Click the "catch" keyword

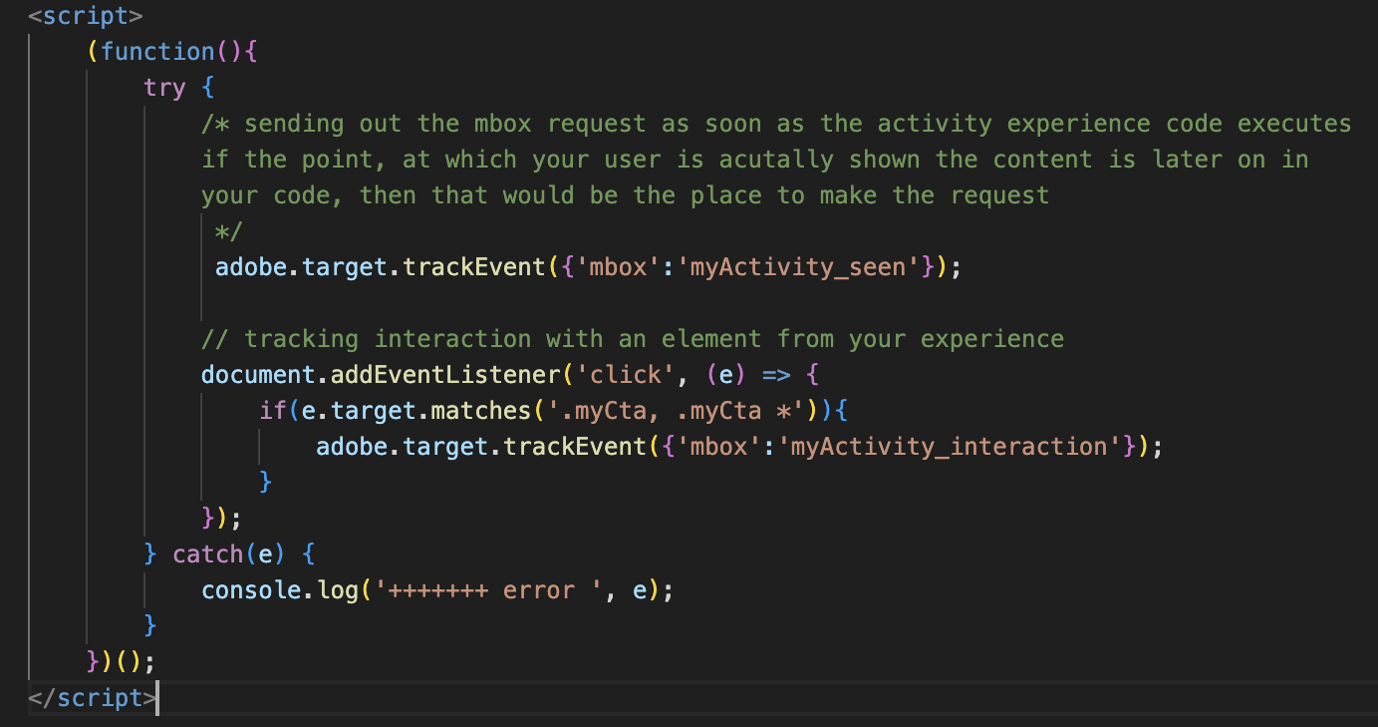click(208, 554)
